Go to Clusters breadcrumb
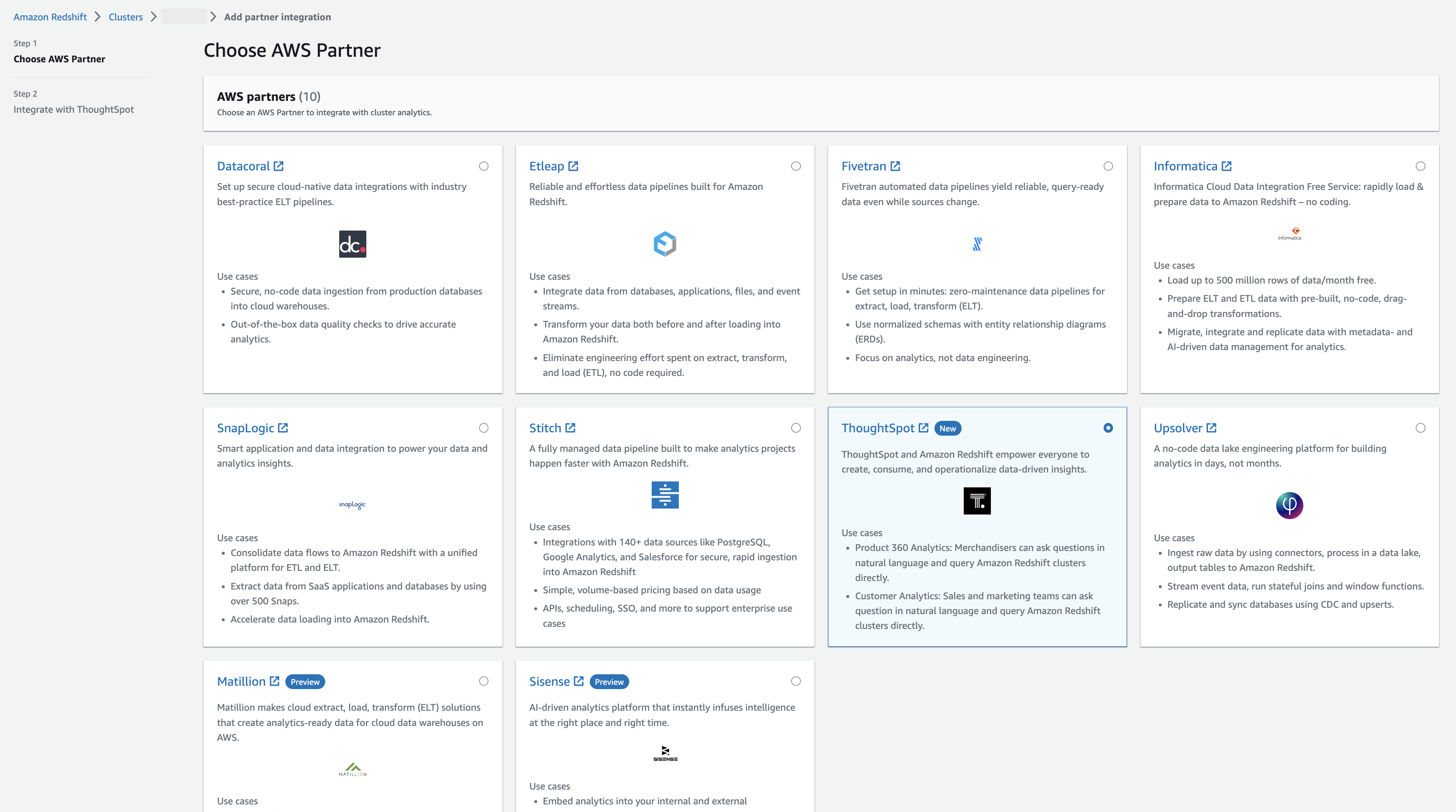 (x=126, y=17)
